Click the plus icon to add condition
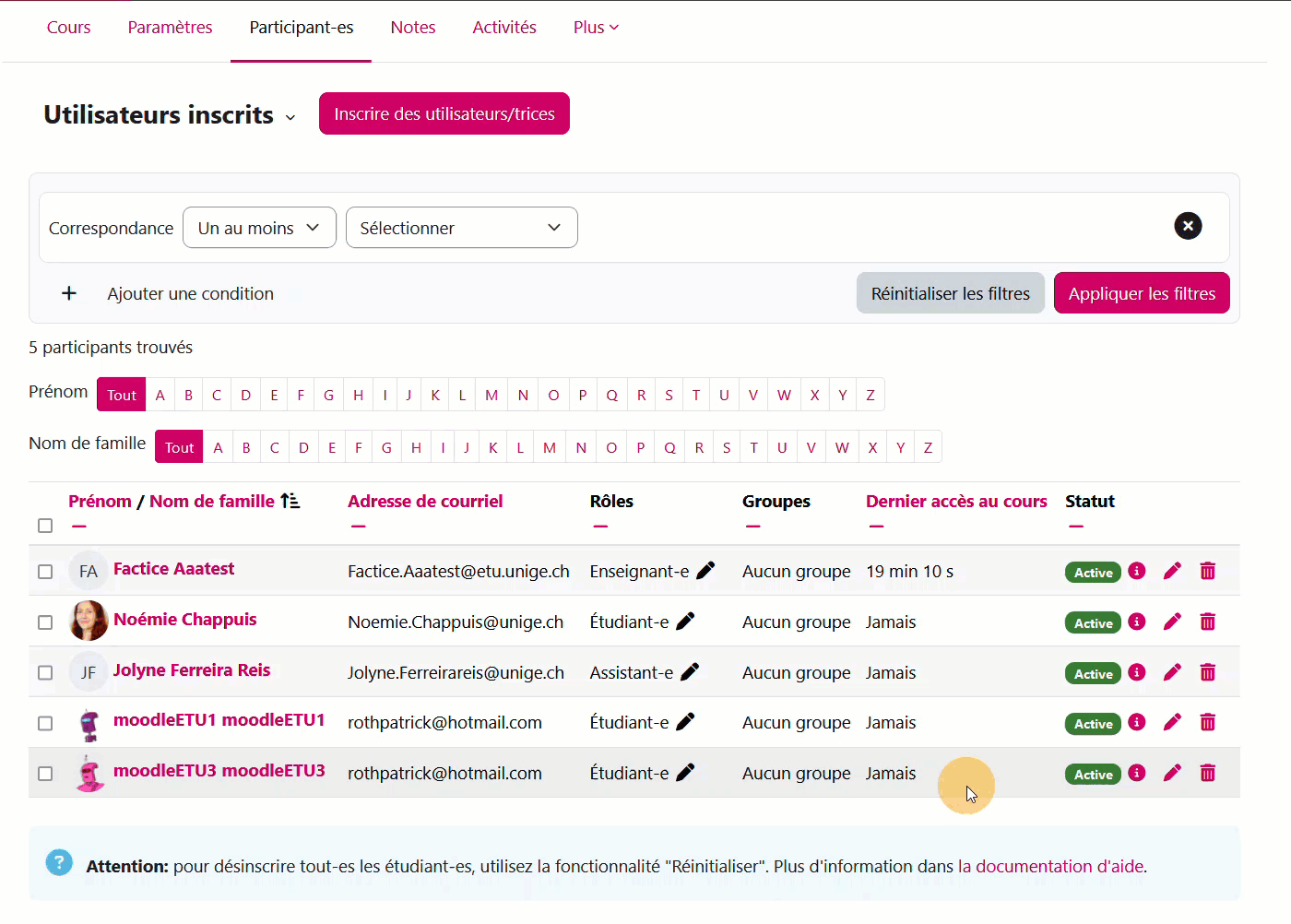Screen dimensions: 1291x924 pyautogui.click(x=69, y=293)
